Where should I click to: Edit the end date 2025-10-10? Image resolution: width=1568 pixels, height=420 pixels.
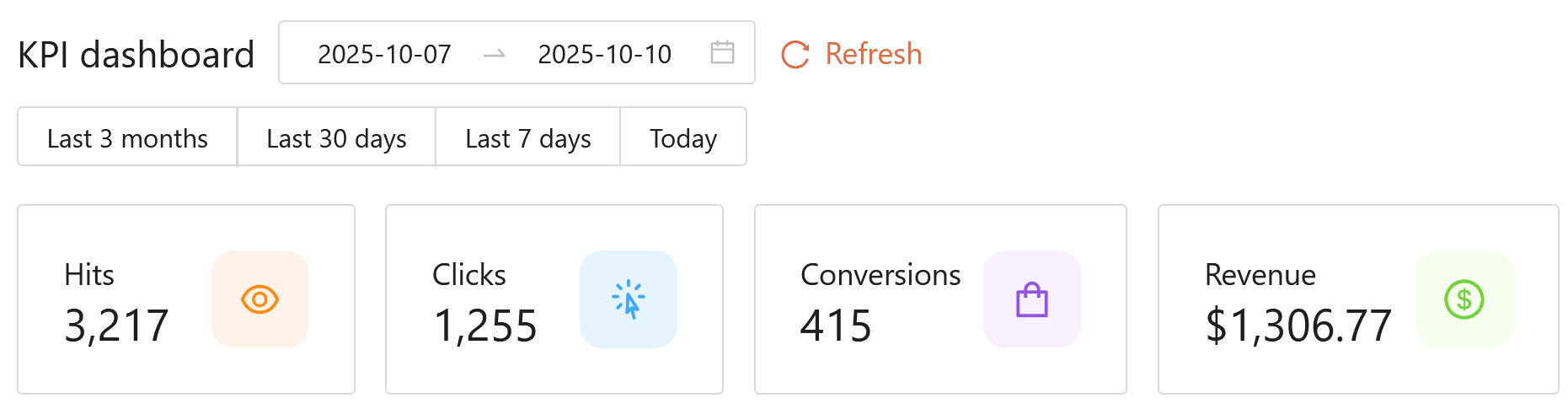point(604,54)
